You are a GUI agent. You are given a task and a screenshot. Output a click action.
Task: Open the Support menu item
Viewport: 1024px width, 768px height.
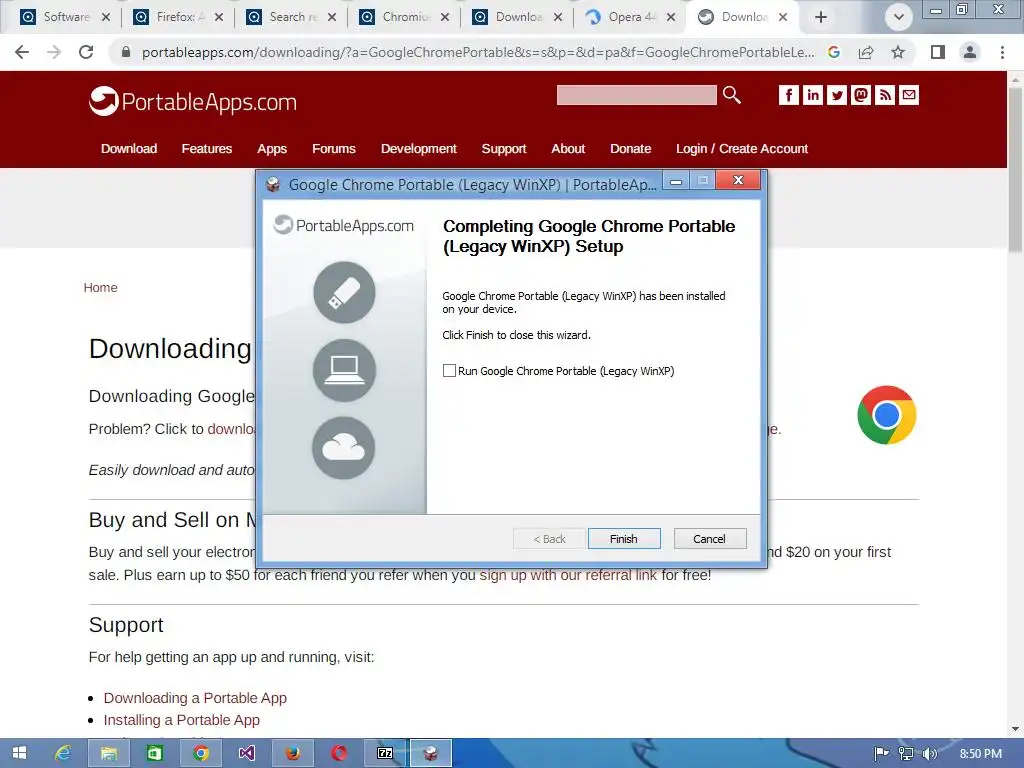point(504,149)
